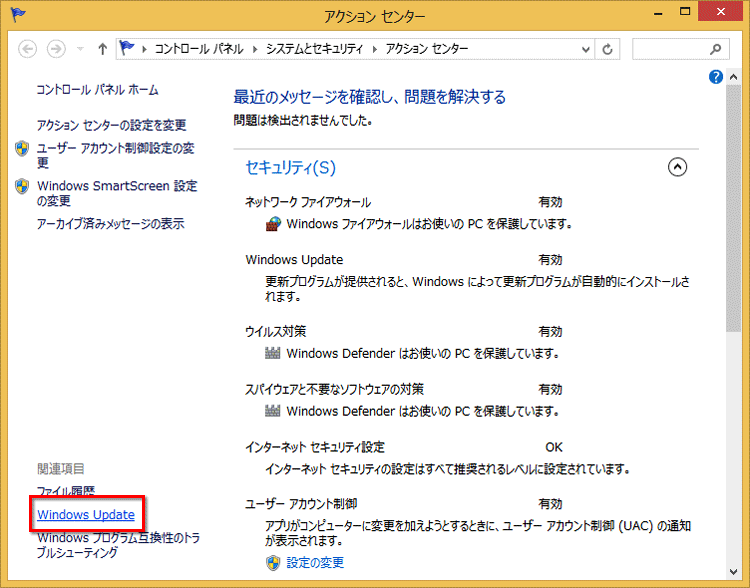Click the up one level arrow
Image resolution: width=750 pixels, height=588 pixels.
(x=102, y=49)
